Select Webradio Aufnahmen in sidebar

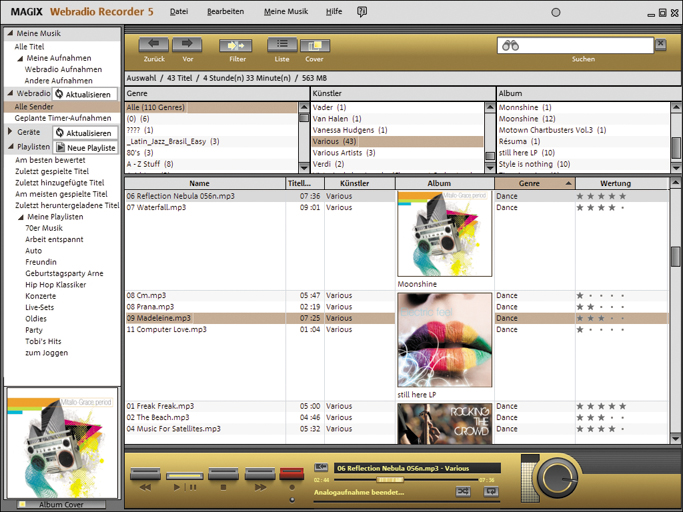point(63,69)
